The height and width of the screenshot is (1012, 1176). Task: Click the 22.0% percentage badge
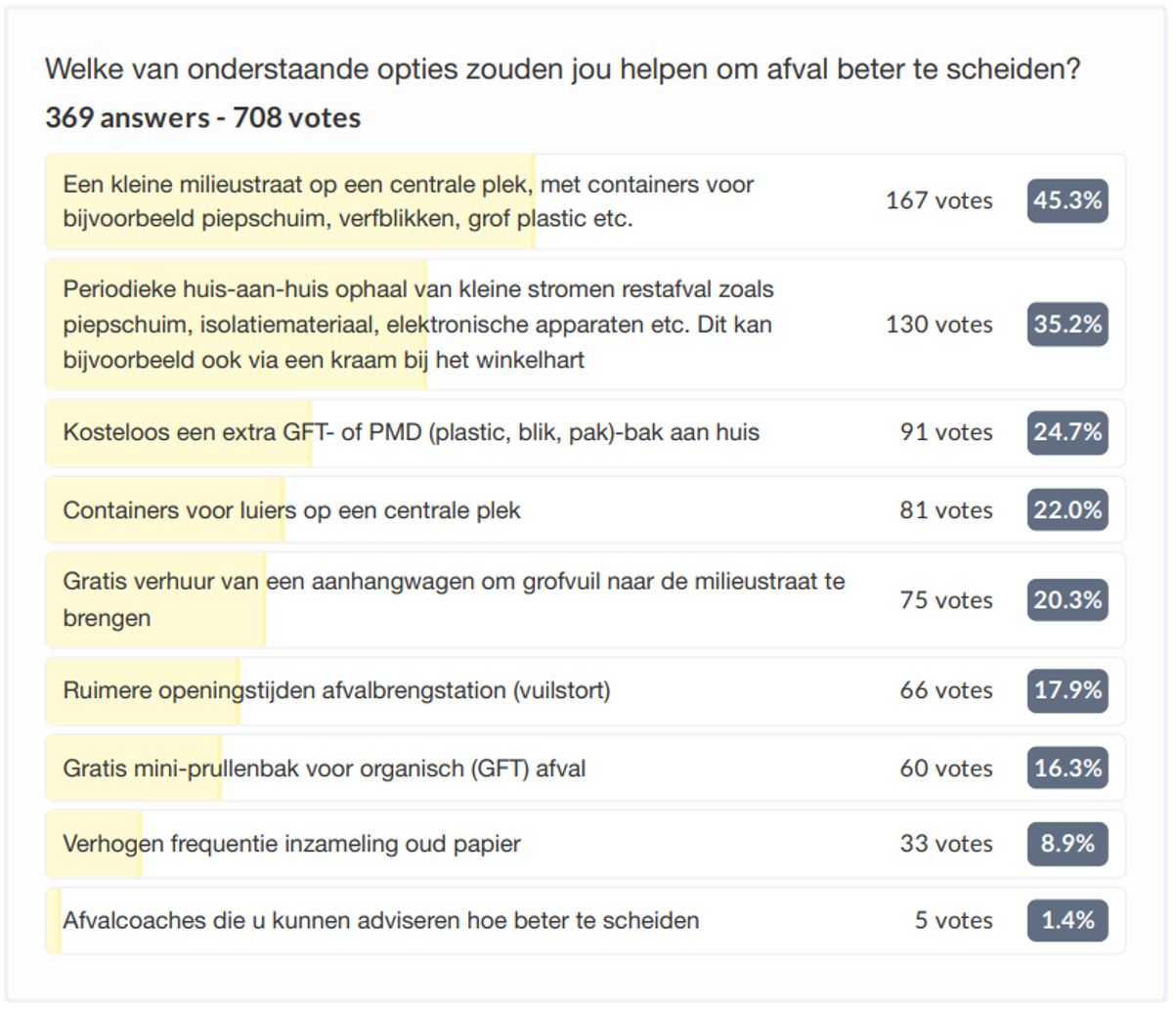click(1067, 510)
